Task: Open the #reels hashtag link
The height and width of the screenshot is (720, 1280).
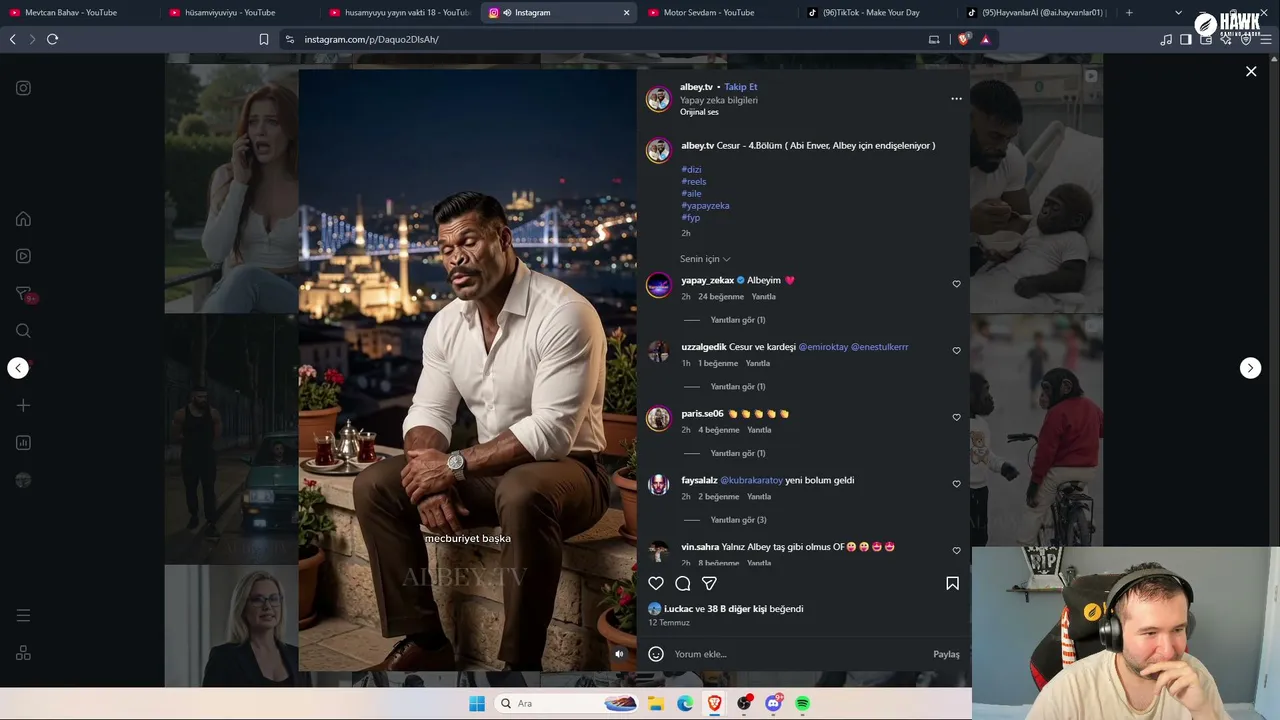Action: tap(694, 182)
